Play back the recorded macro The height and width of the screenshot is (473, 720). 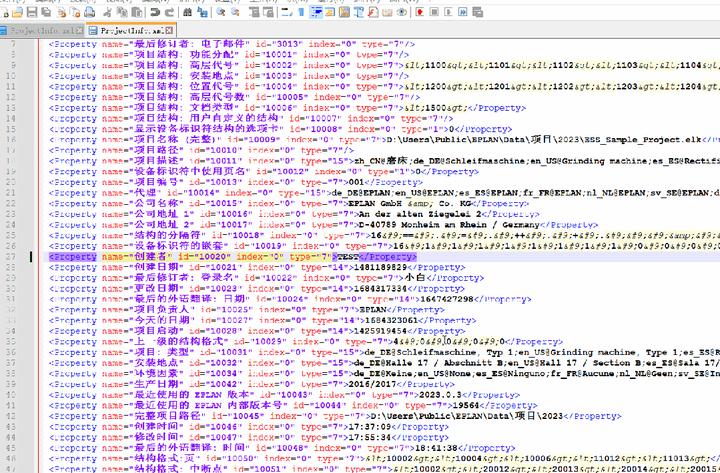pyautogui.click(x=449, y=12)
